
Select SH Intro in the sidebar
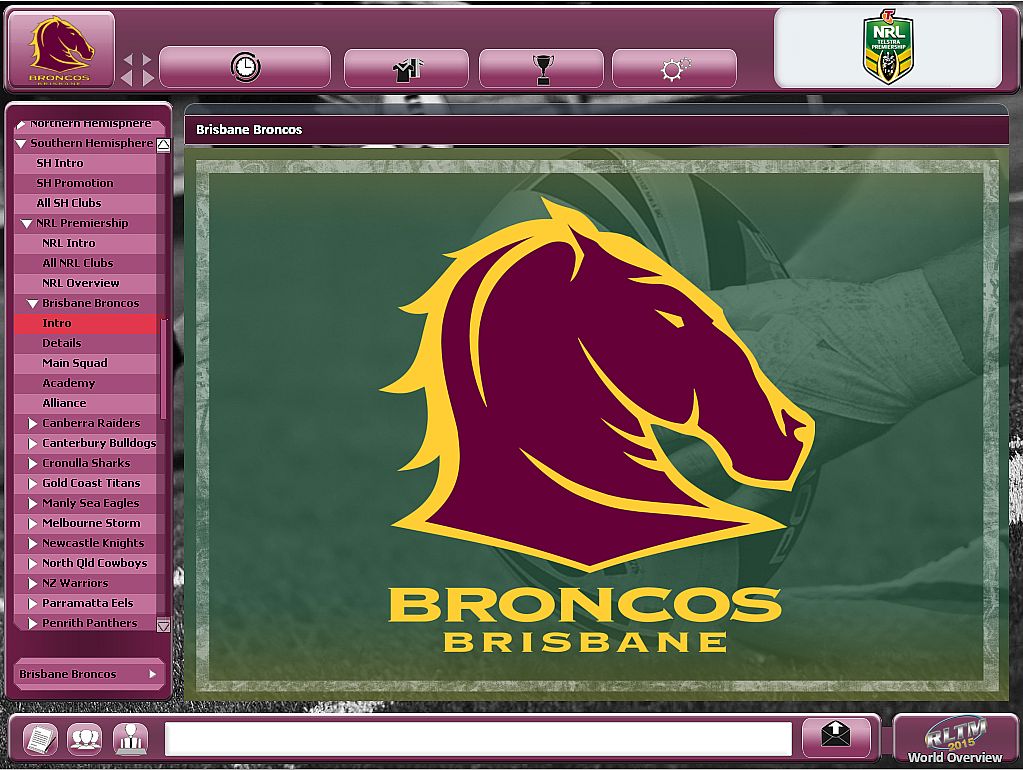85,163
